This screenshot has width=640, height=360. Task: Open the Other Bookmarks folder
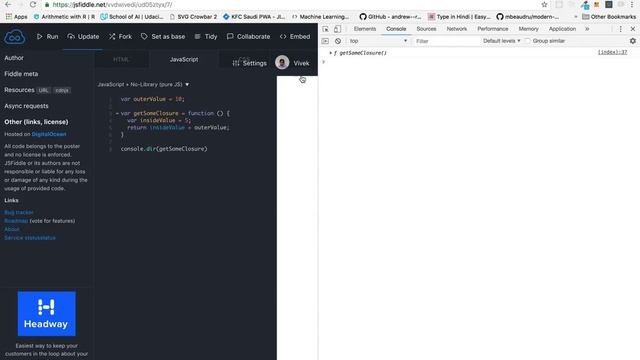pyautogui.click(x=609, y=17)
